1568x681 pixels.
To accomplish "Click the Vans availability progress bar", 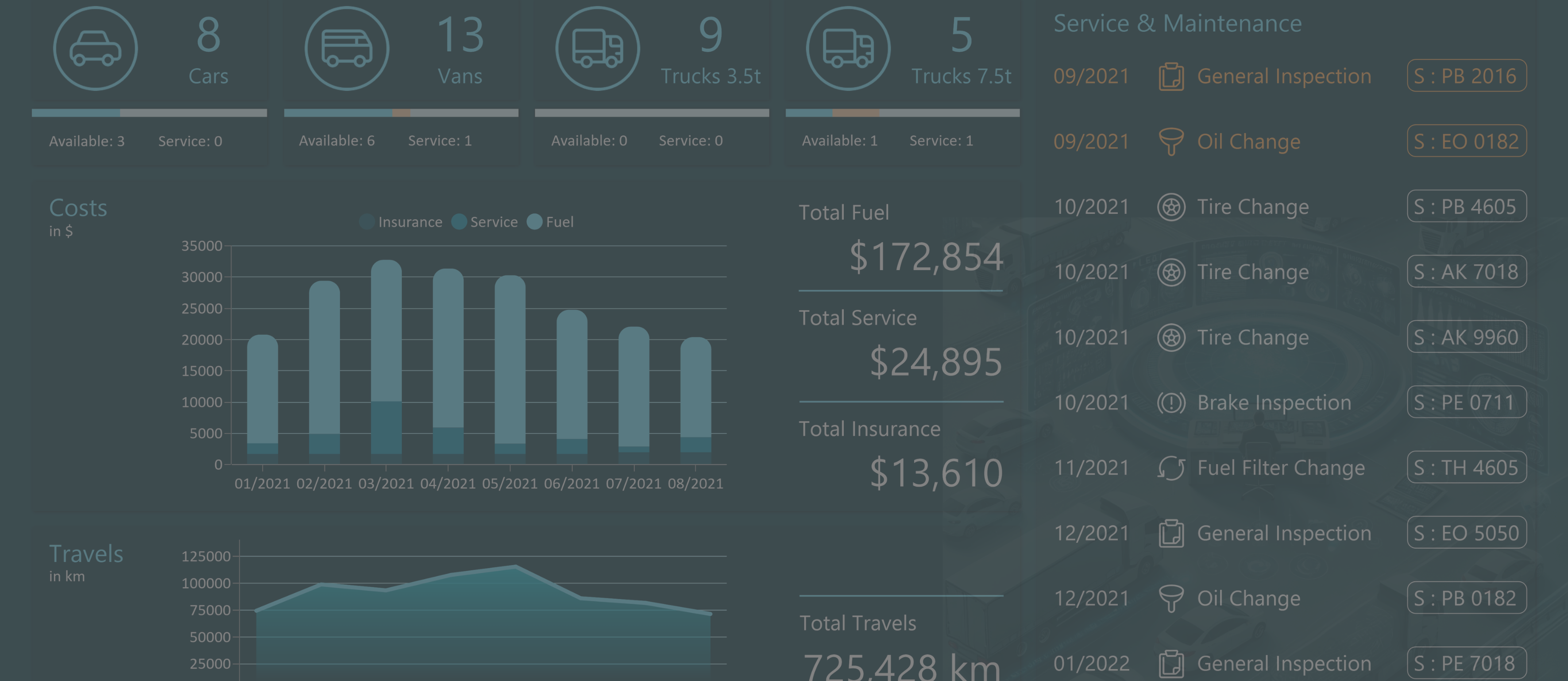I will pyautogui.click(x=401, y=112).
